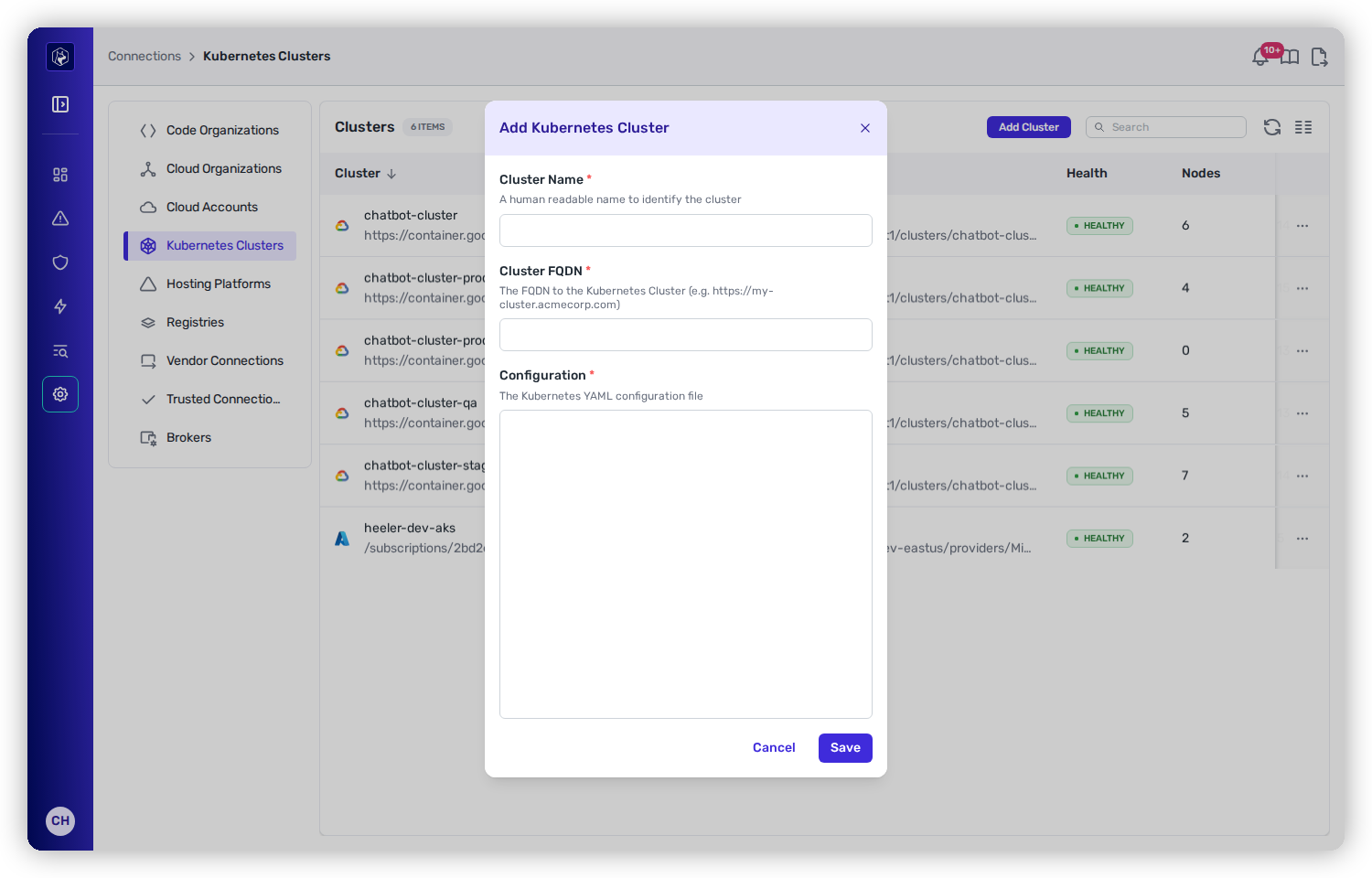Close the Add Kubernetes Cluster dialog

(865, 128)
